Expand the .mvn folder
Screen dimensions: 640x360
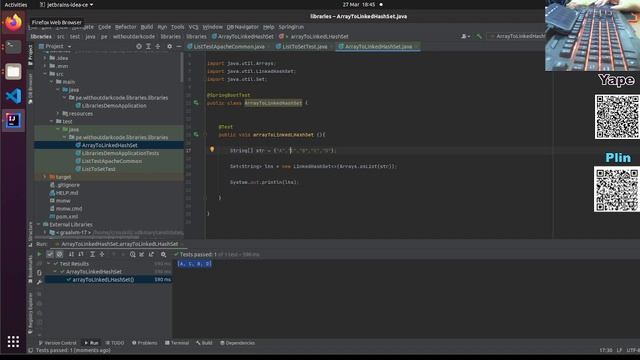[x=45, y=66]
